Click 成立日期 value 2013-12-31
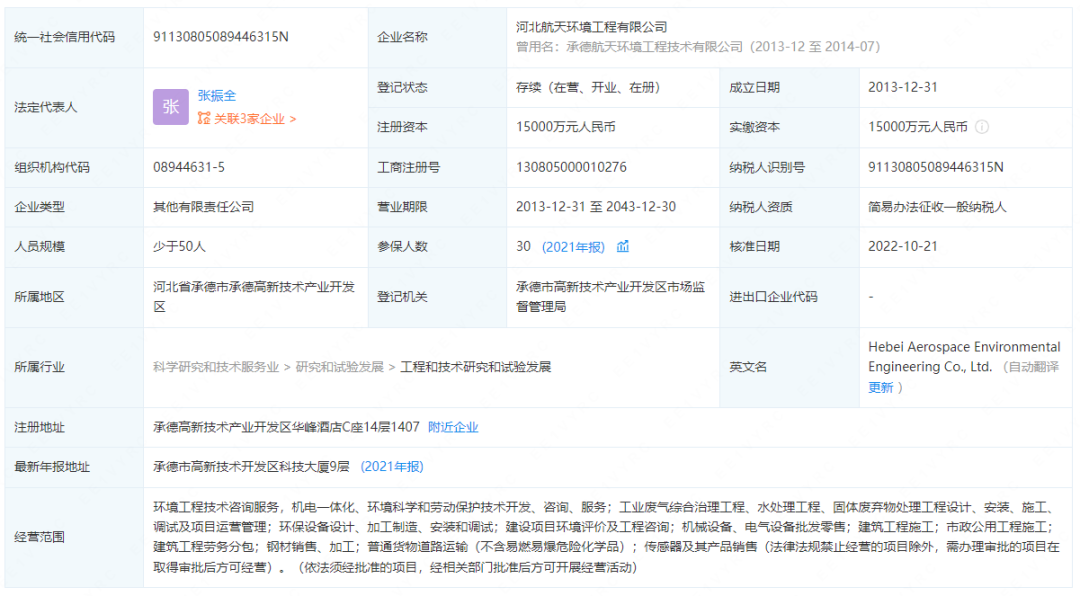This screenshot has width=1080, height=596. (902, 88)
